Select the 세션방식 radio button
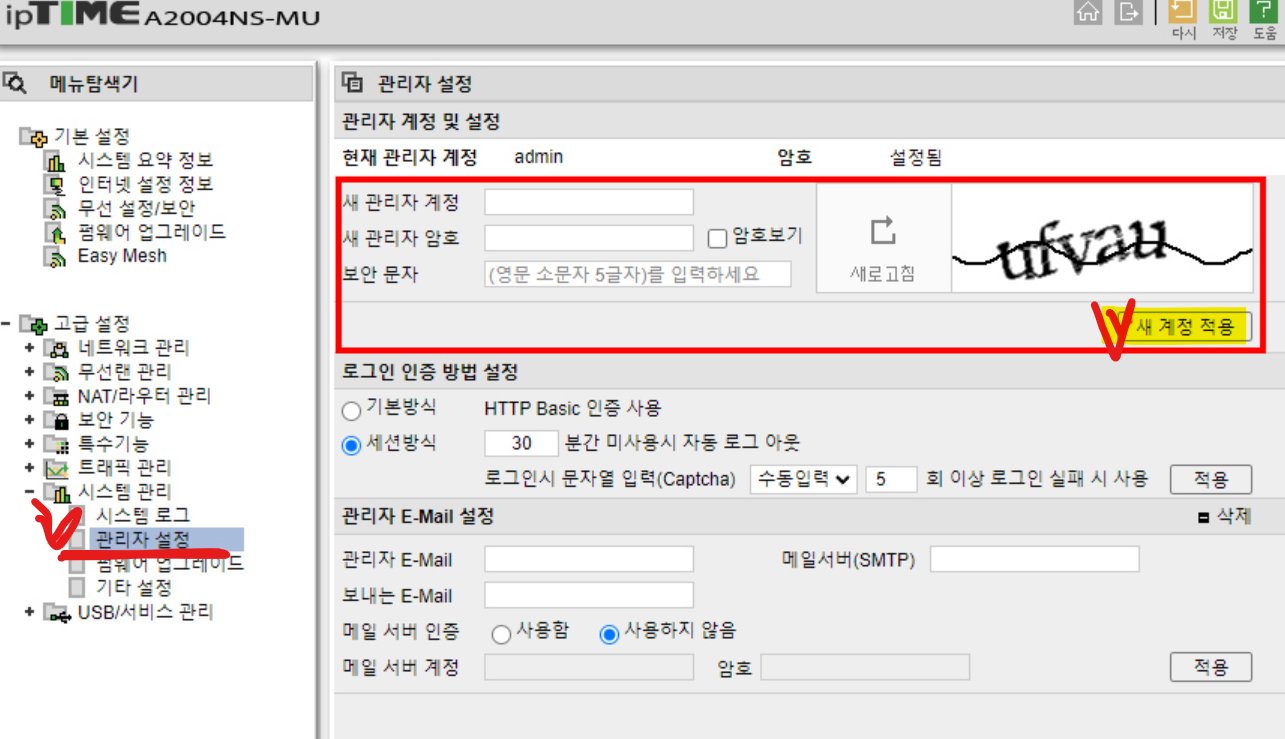 [351, 445]
